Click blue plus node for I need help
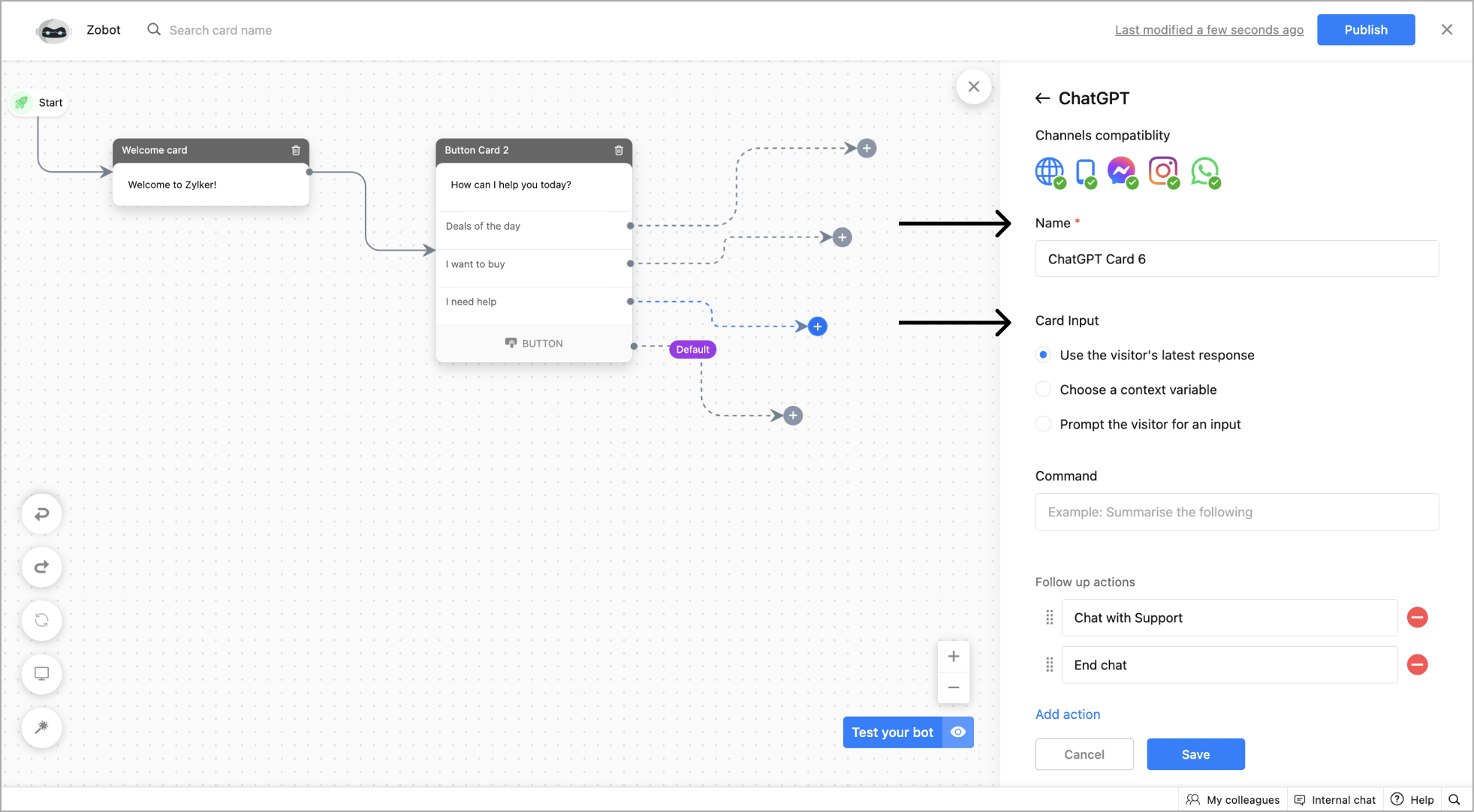 (x=818, y=326)
